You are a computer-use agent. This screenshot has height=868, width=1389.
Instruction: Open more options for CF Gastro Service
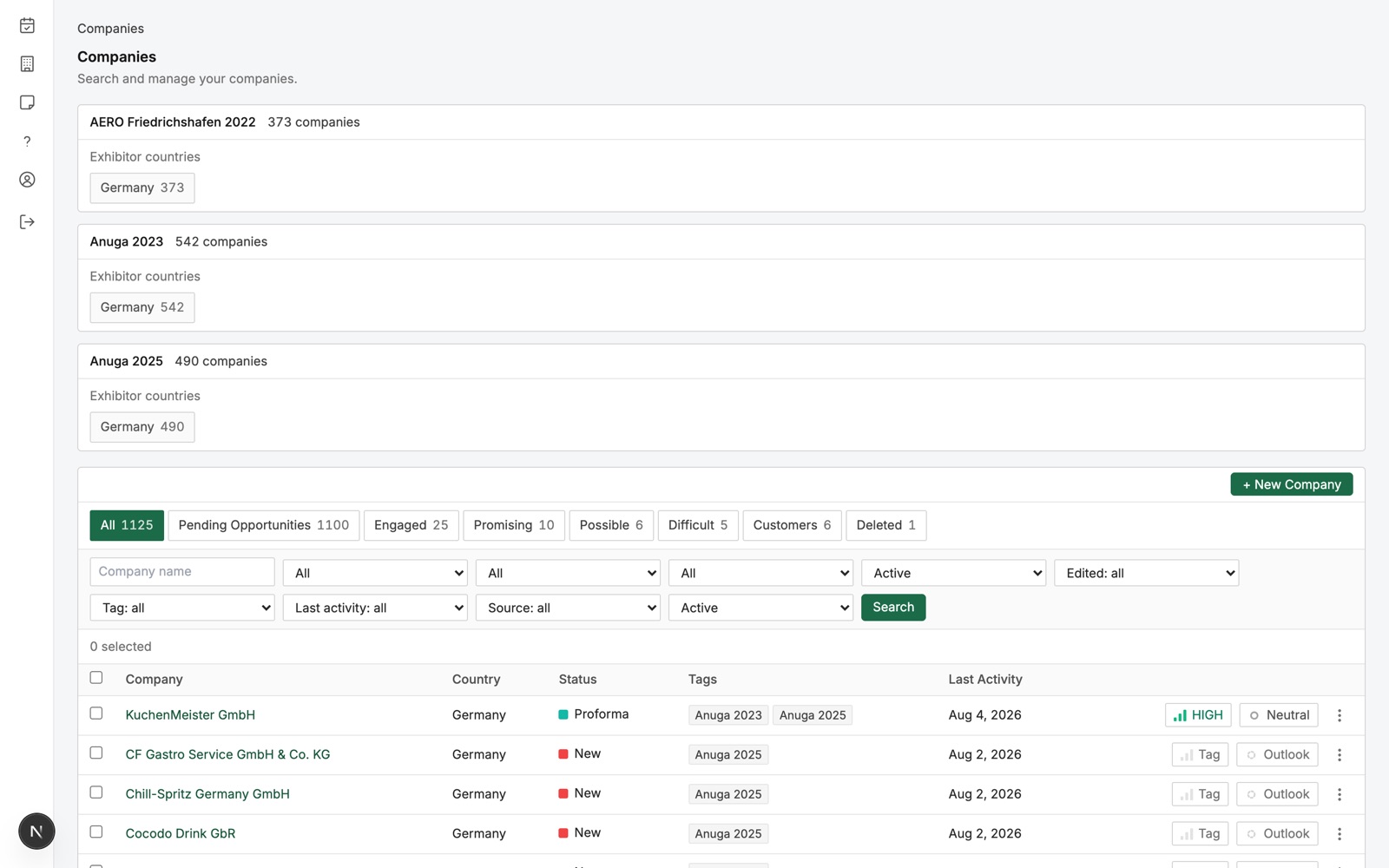coord(1340,755)
